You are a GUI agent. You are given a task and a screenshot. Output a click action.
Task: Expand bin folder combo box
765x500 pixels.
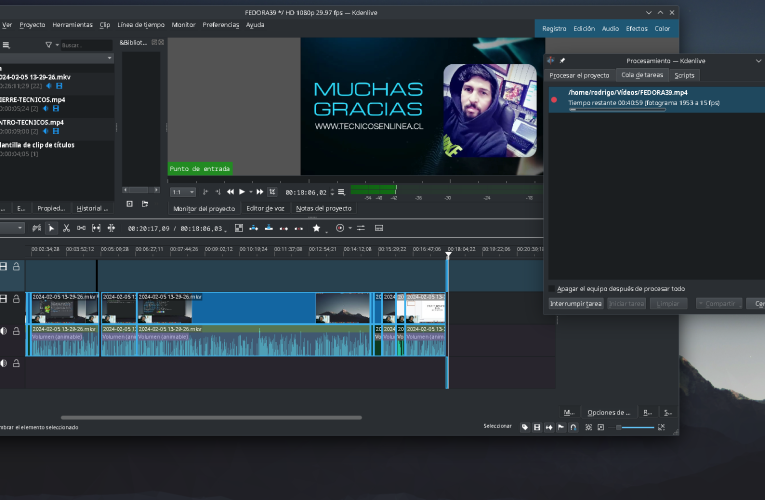click(x=57, y=58)
